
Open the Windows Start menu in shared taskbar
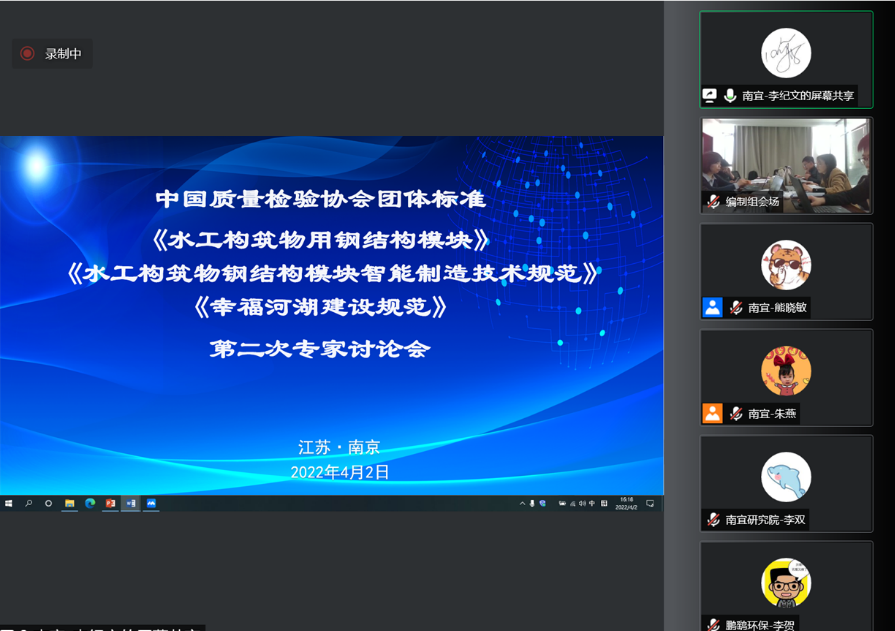9,504
